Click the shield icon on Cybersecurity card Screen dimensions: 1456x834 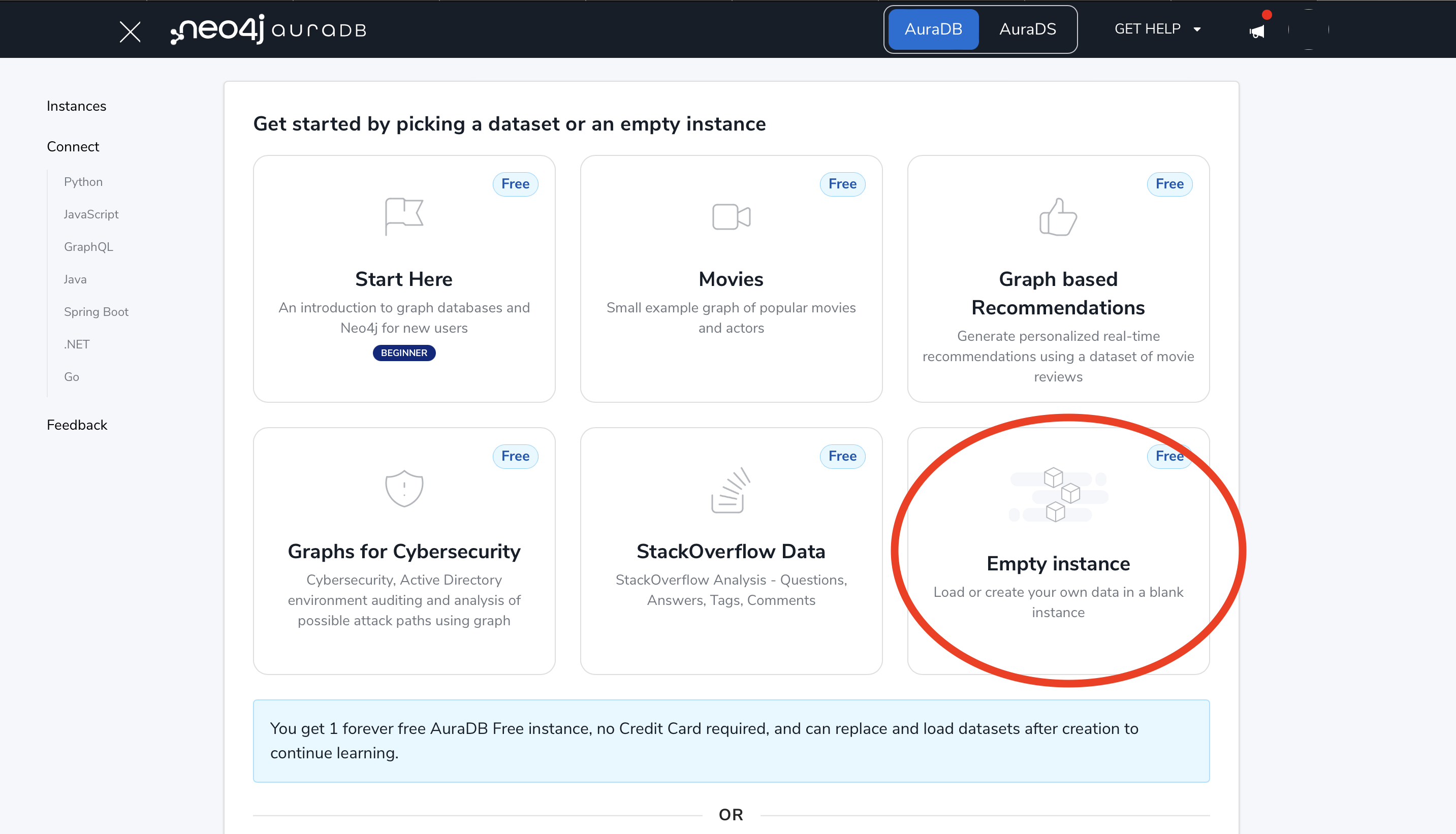pyautogui.click(x=404, y=489)
